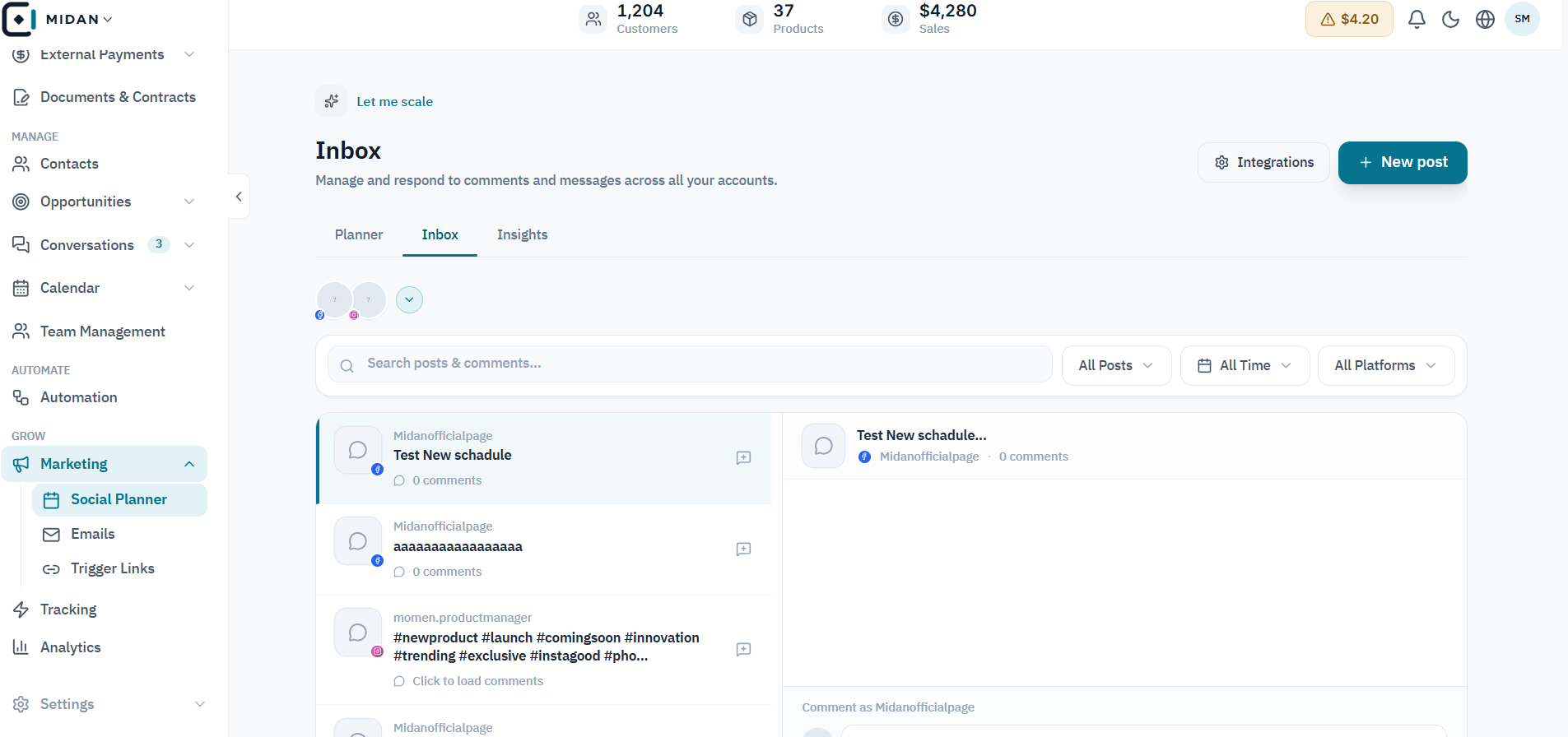Image resolution: width=1568 pixels, height=737 pixels.
Task: Switch to the Insights tab
Action: click(522, 234)
